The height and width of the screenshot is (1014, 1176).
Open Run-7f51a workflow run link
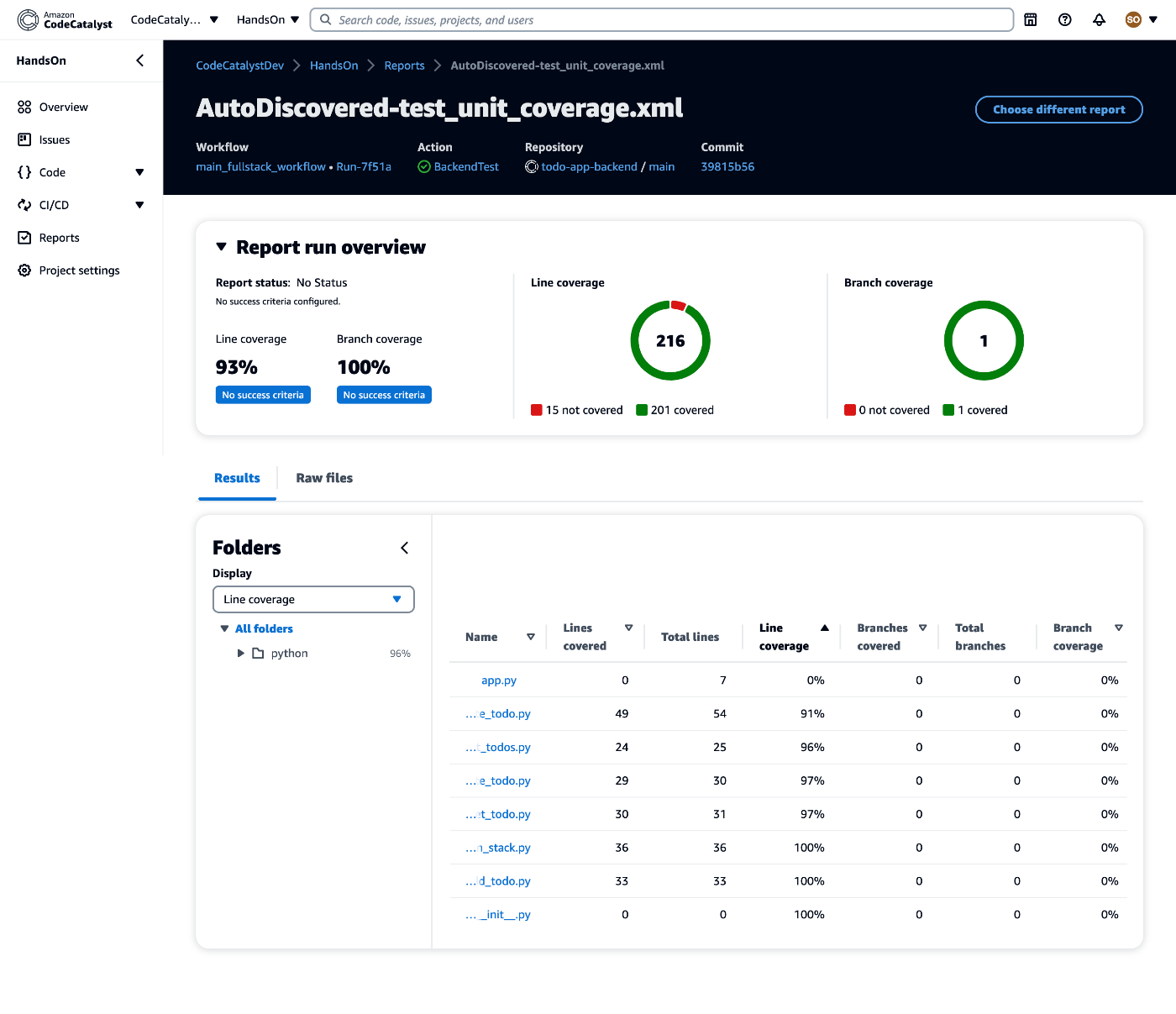(364, 167)
